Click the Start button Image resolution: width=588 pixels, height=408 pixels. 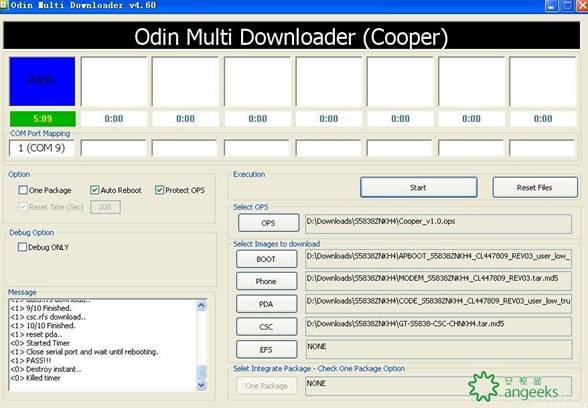418,187
